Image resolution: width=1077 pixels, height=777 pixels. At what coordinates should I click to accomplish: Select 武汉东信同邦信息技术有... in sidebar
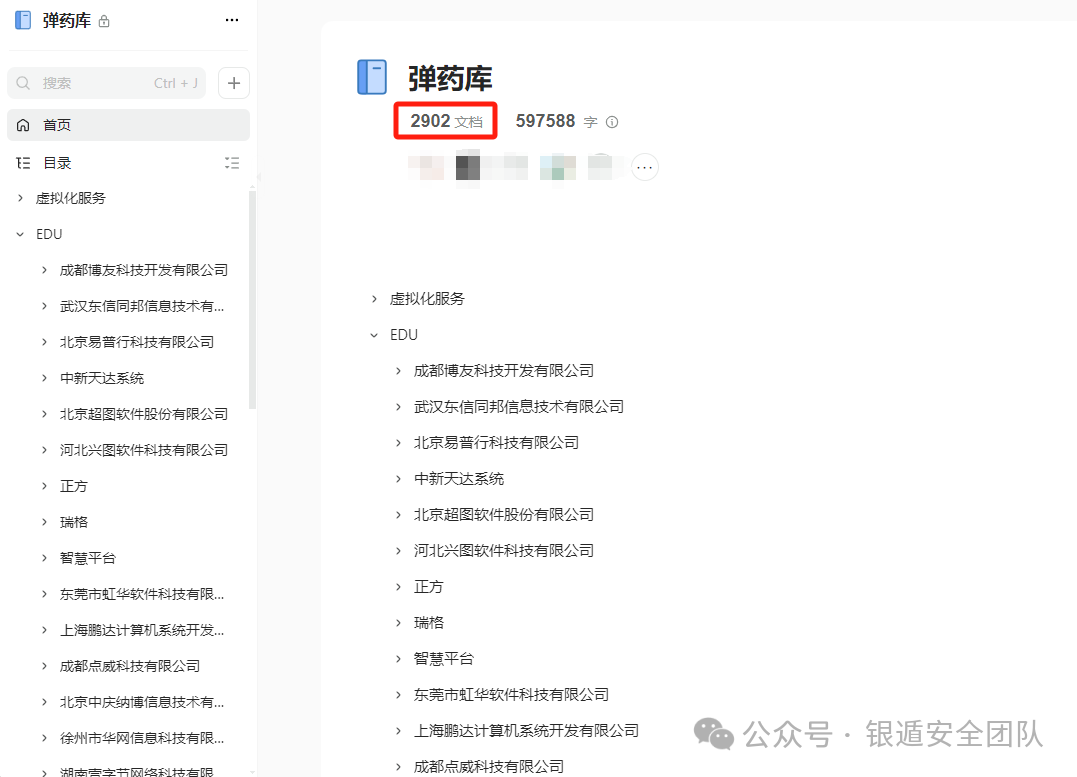[x=142, y=306]
